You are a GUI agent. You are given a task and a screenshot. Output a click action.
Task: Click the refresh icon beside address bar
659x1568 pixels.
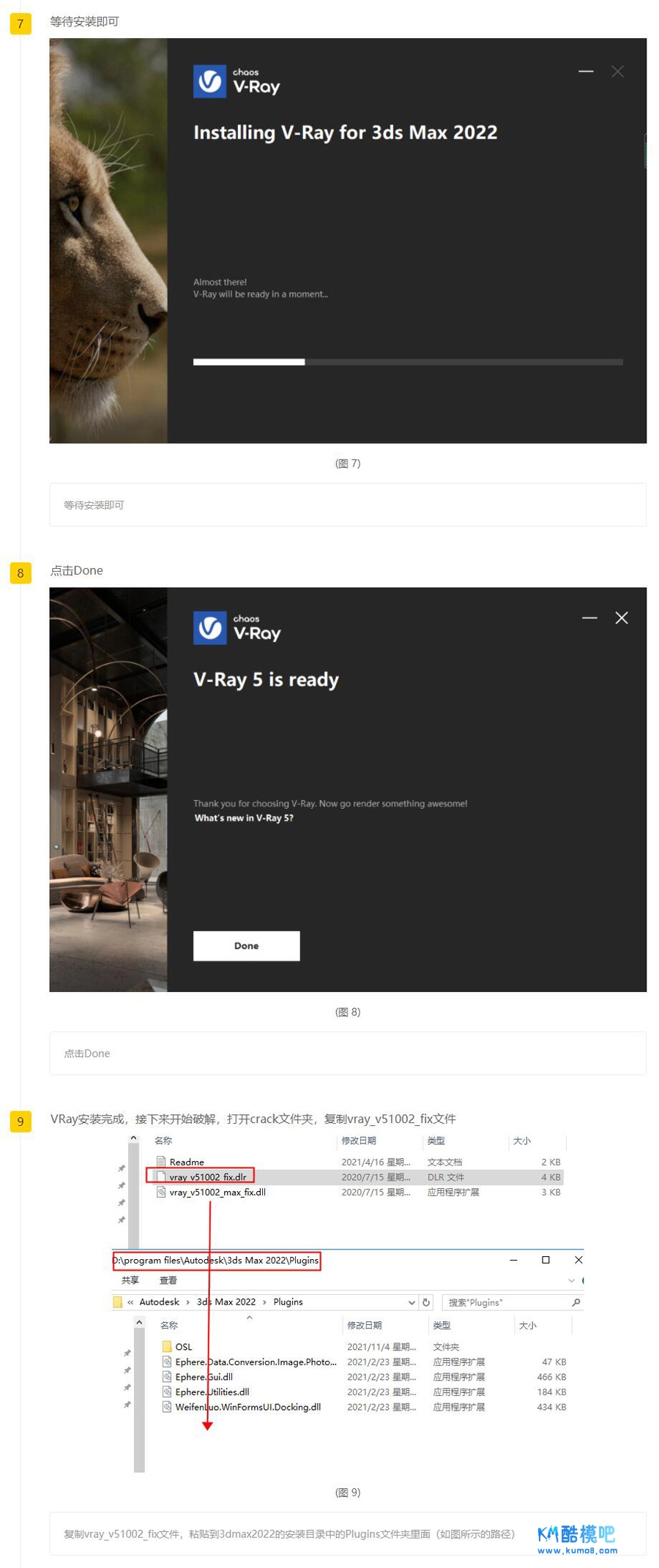(x=426, y=1302)
